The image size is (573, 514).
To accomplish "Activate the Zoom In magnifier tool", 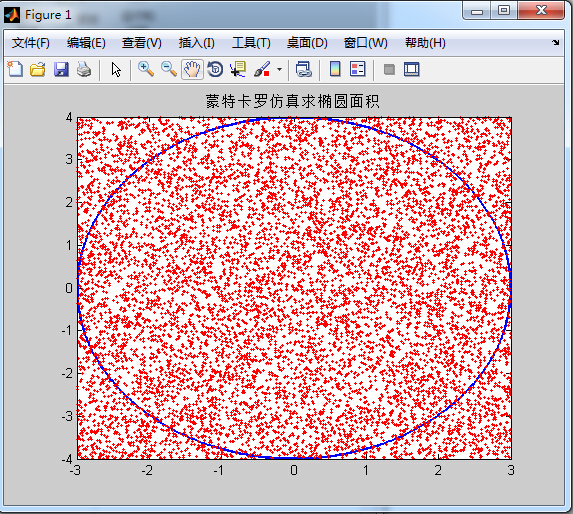I will (146, 69).
